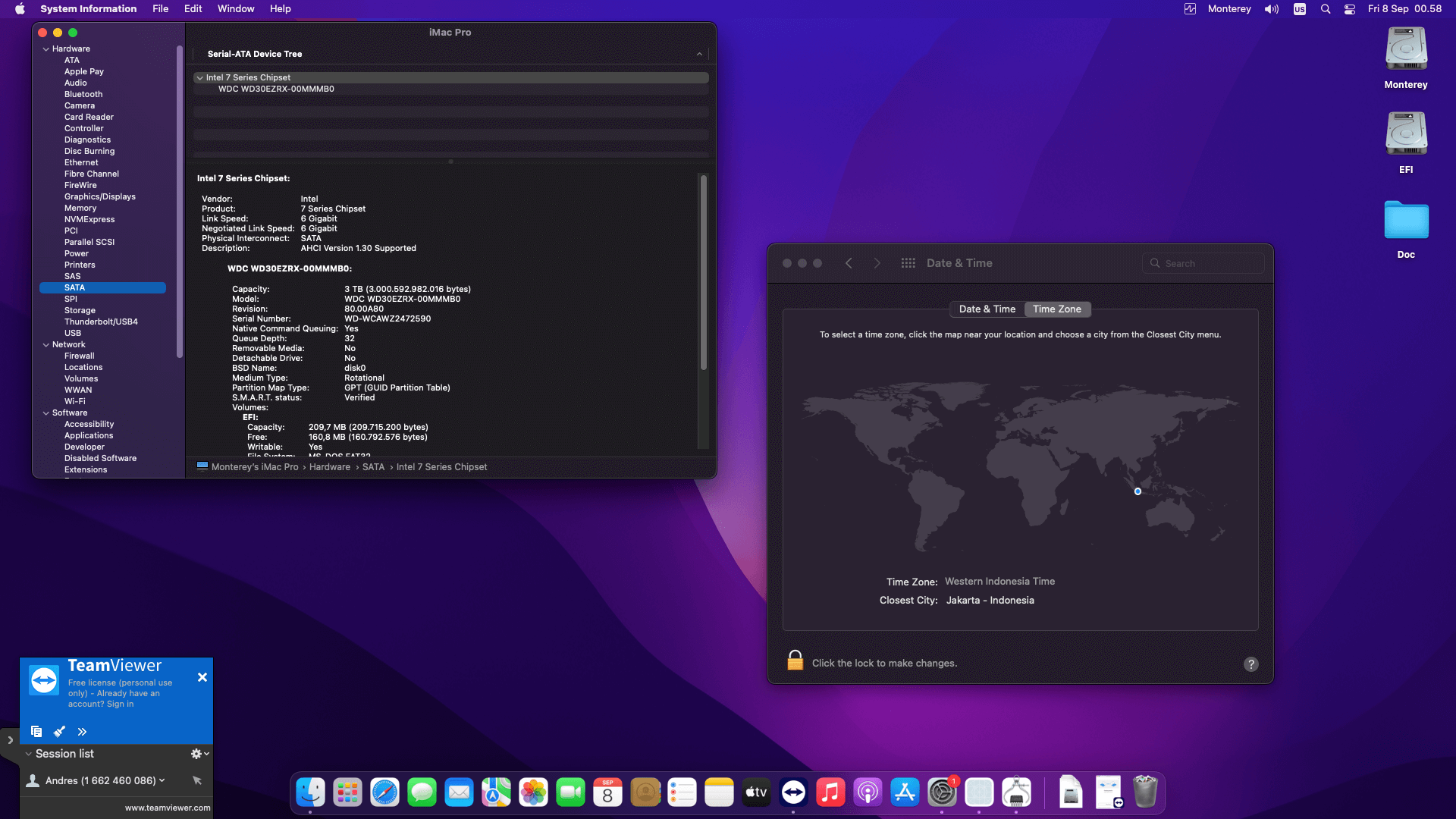This screenshot has height=819, width=1456.
Task: Collapse TeamViewer Session list
Action: (28, 754)
